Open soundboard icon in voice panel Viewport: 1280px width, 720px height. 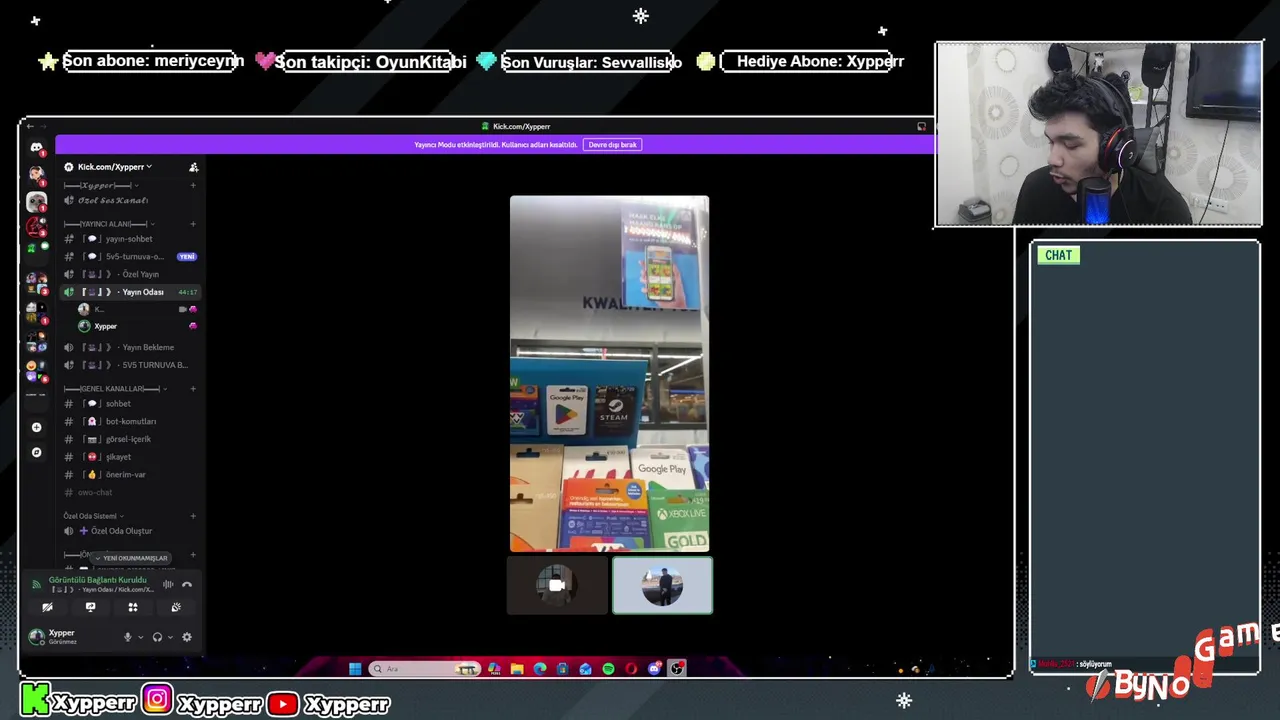[x=176, y=607]
